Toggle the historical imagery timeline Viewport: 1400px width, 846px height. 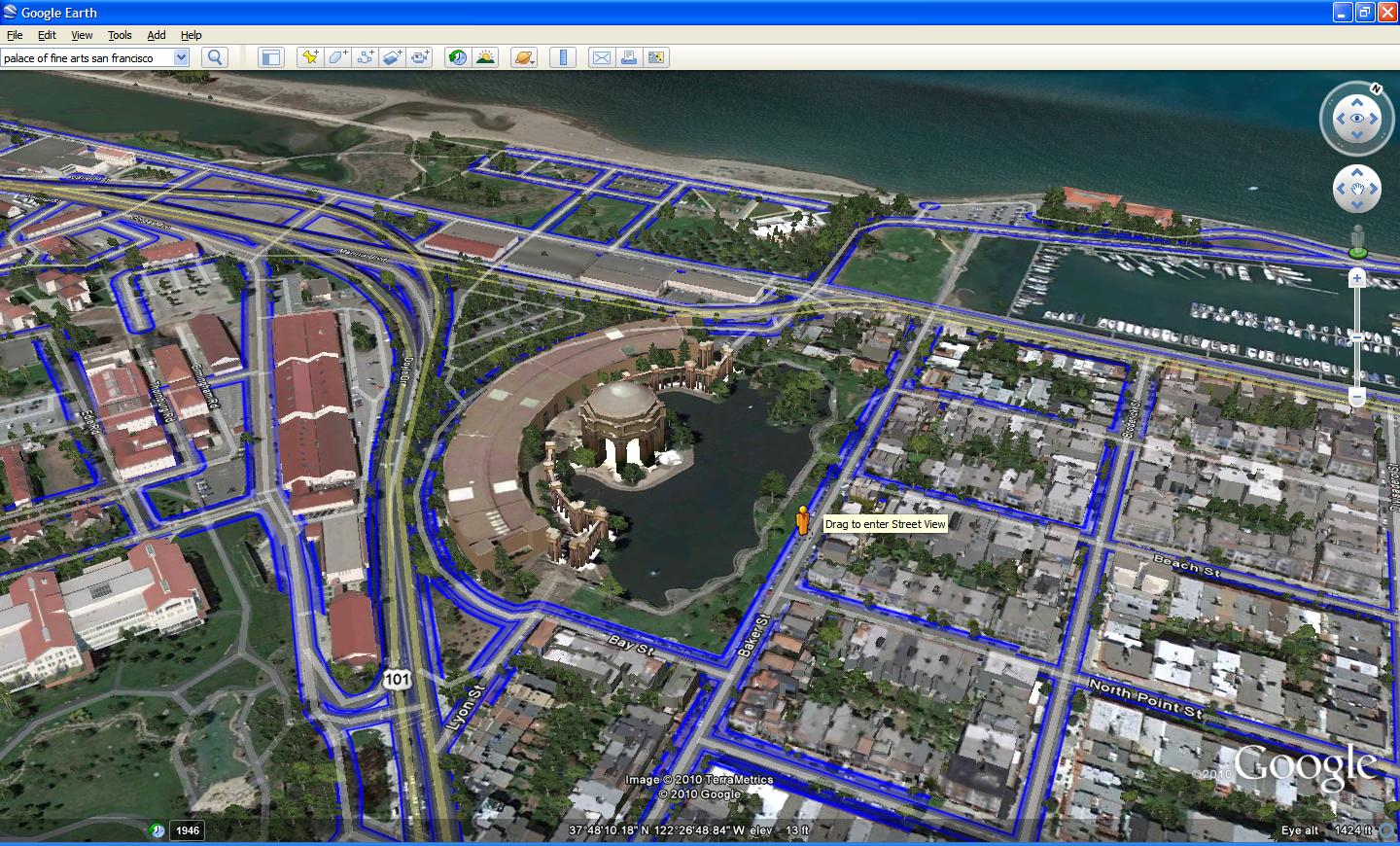click(457, 56)
